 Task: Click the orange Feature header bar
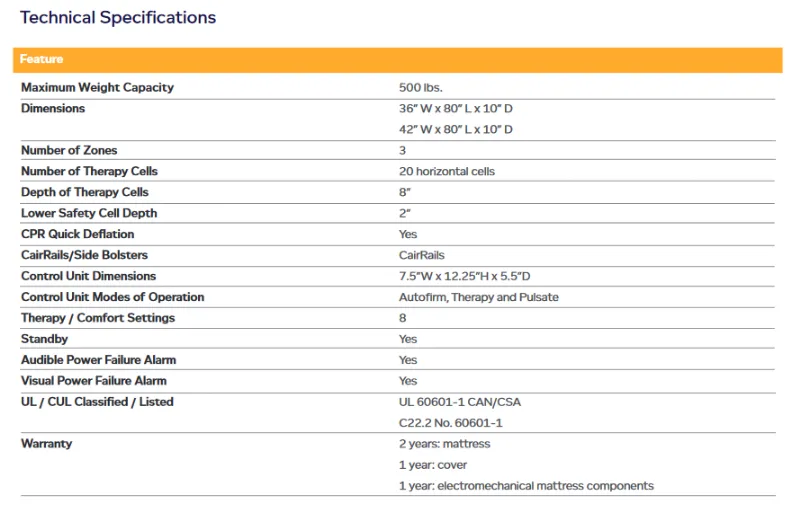[x=397, y=60]
